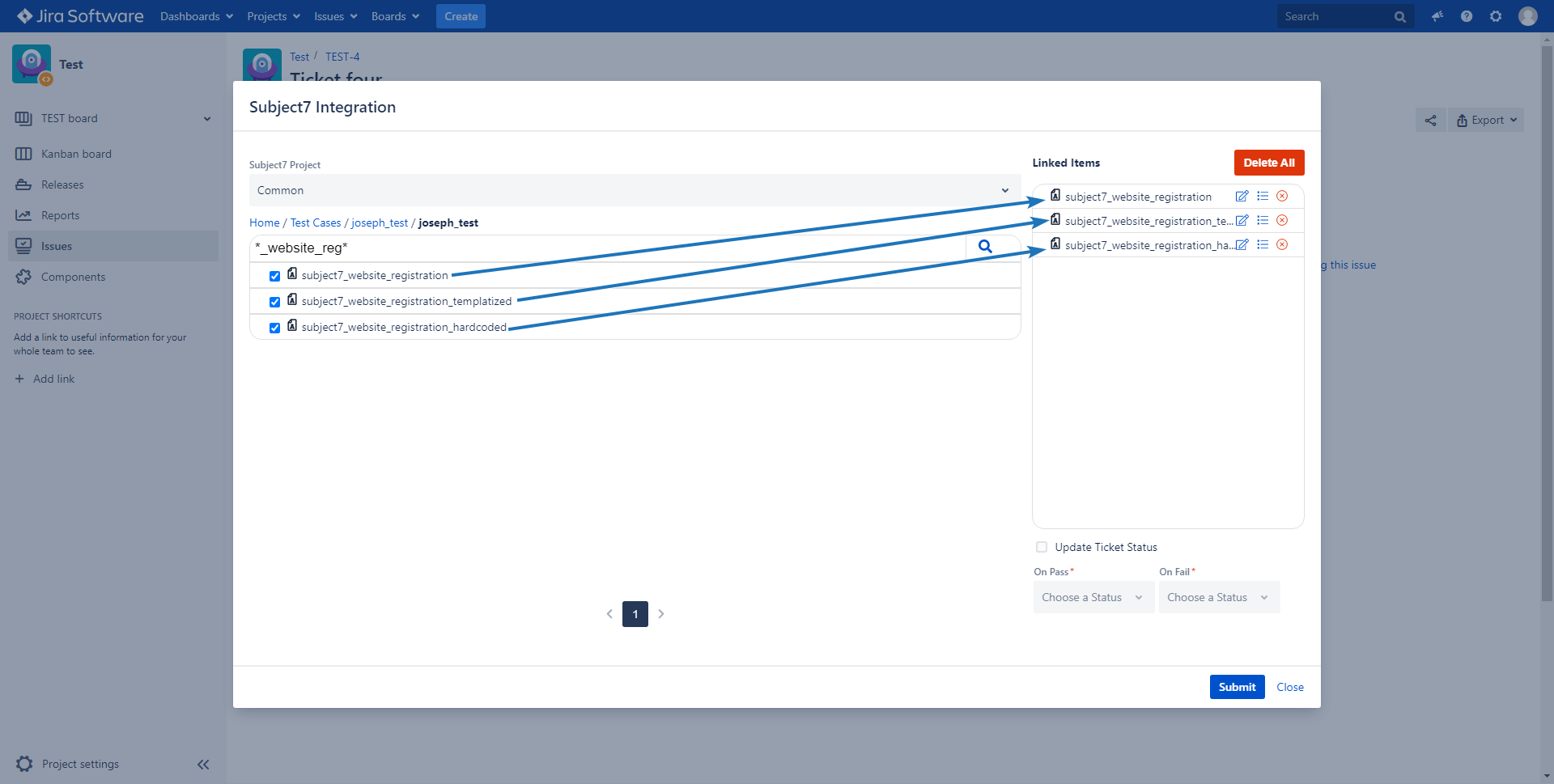Click the Test Cases breadcrumb link
The height and width of the screenshot is (784, 1554).
316,222
